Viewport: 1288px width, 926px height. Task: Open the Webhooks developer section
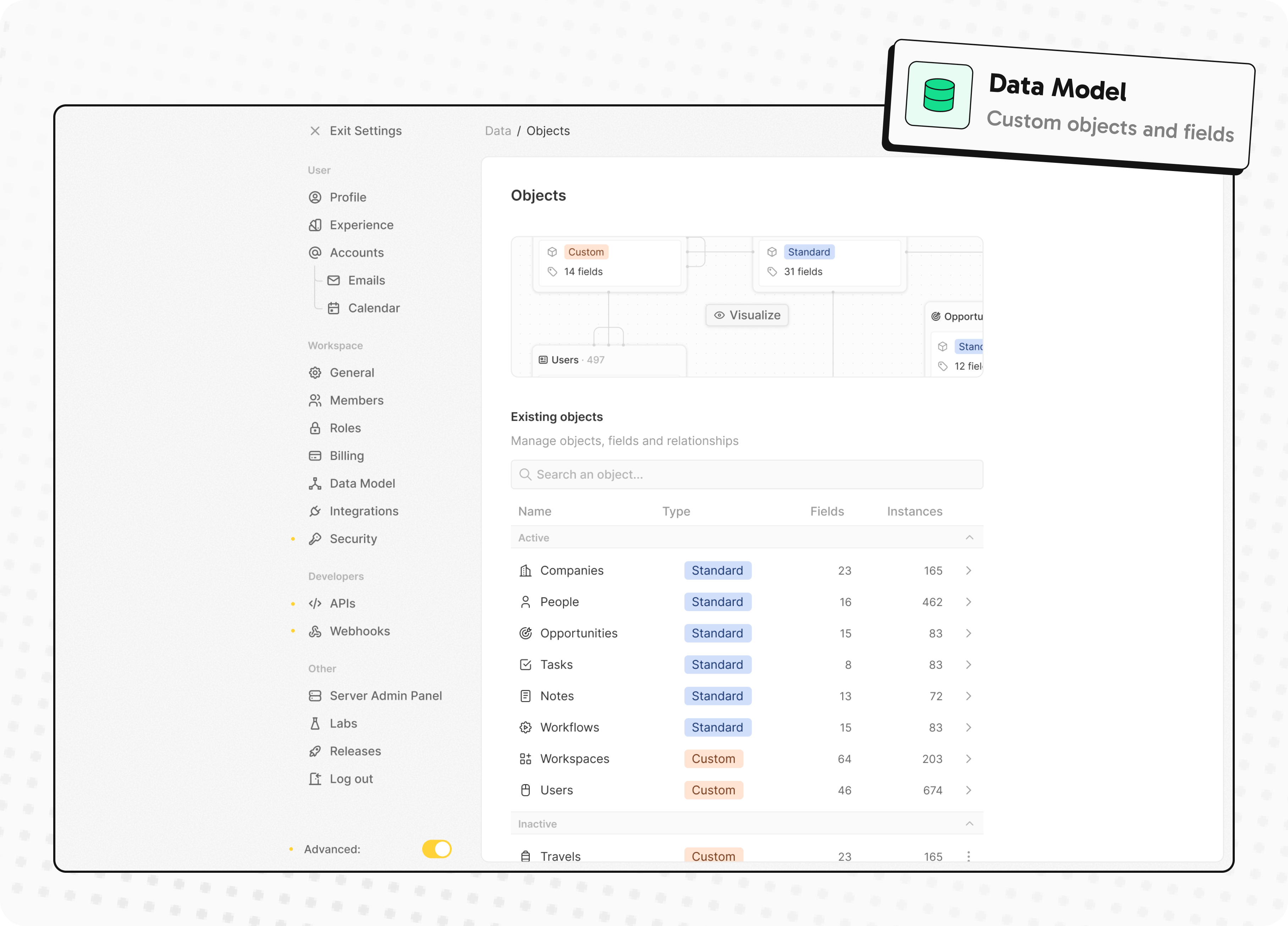(x=359, y=631)
